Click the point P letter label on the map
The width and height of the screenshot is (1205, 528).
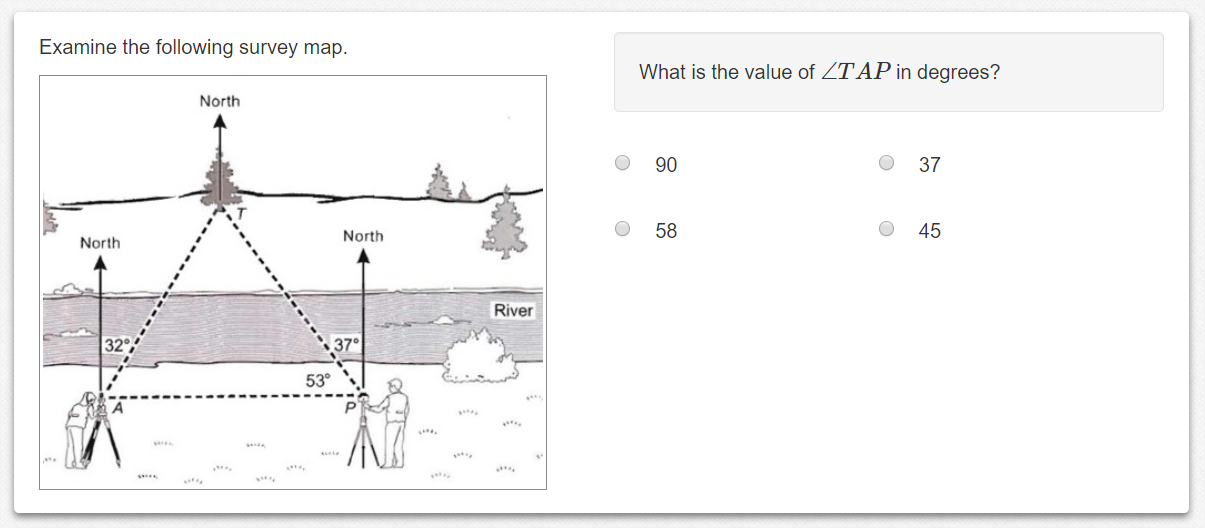coord(351,407)
